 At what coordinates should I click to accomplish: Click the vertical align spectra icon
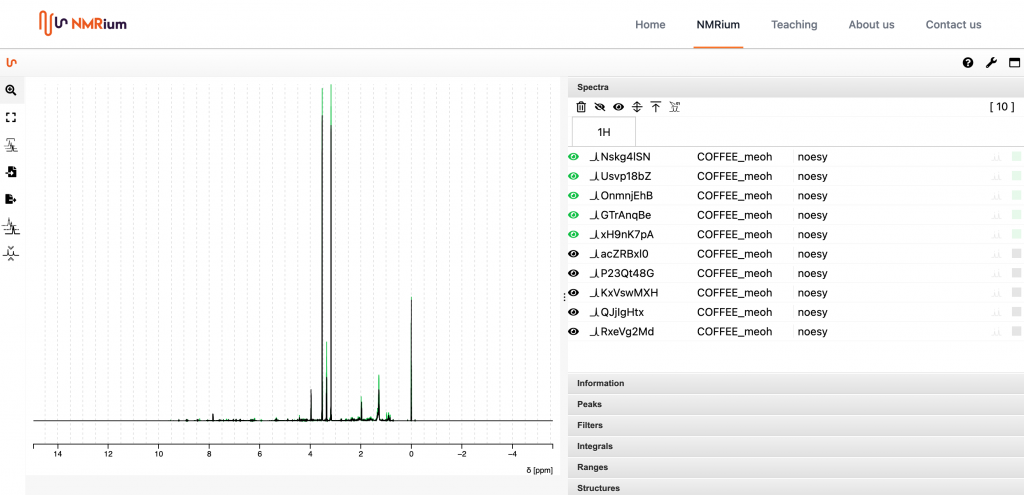point(637,107)
